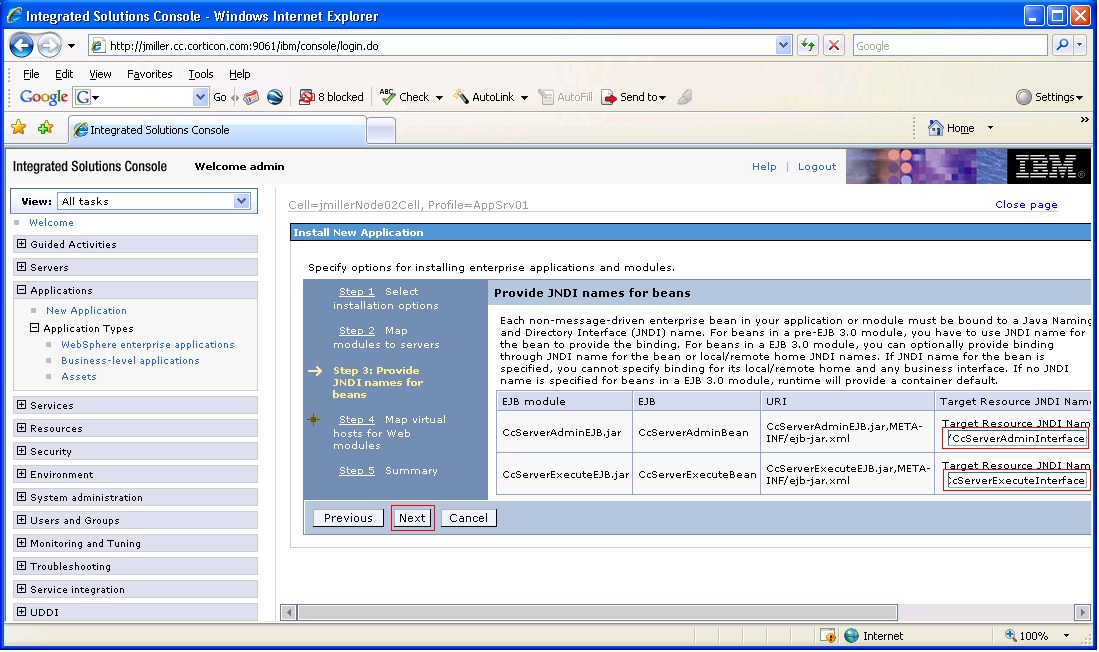Click the "8 blocked" popup blocker icon
The height and width of the screenshot is (652, 1099).
(x=331, y=97)
